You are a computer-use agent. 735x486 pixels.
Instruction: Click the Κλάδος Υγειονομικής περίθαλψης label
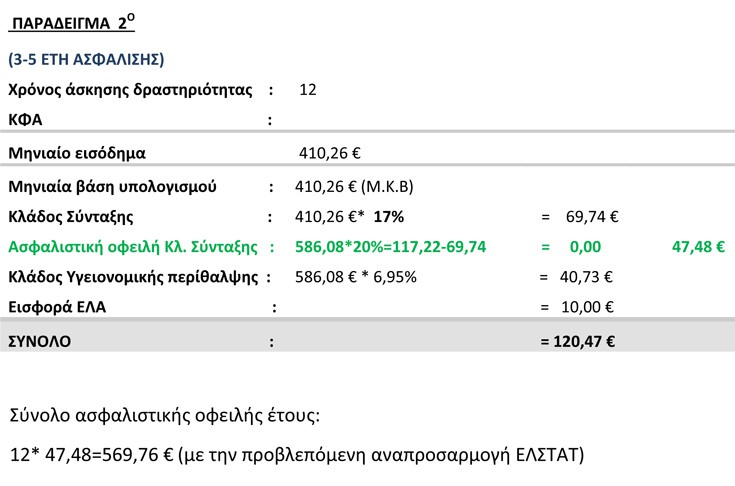pos(135,276)
